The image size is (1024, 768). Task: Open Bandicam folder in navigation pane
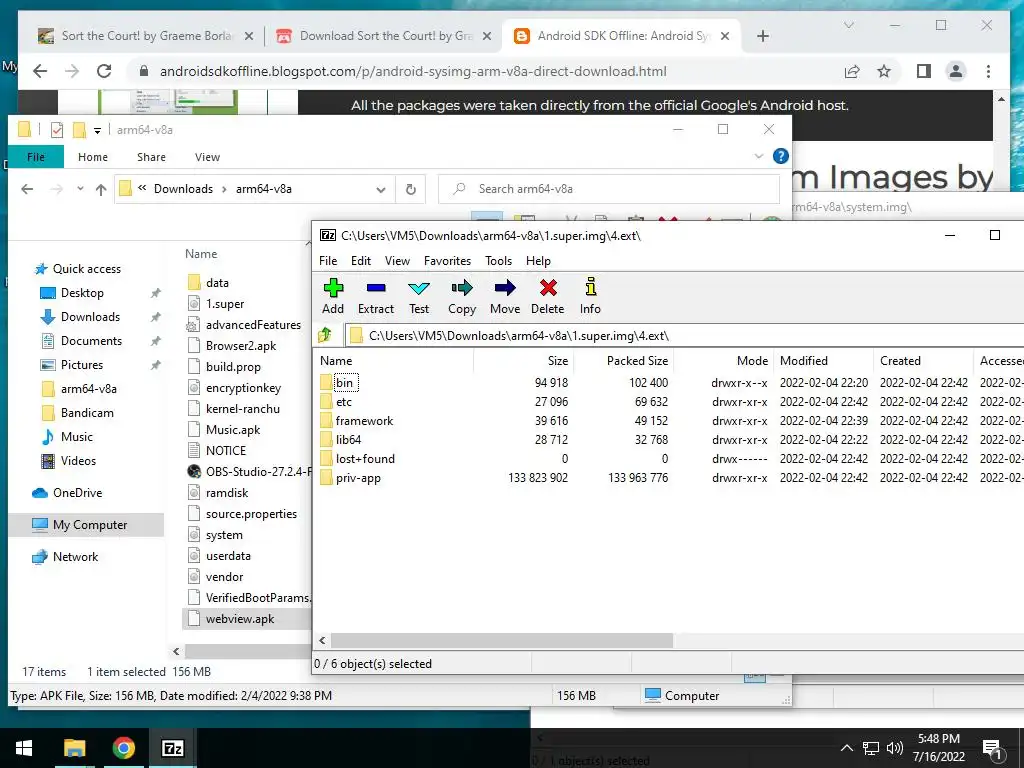pyautogui.click(x=87, y=413)
